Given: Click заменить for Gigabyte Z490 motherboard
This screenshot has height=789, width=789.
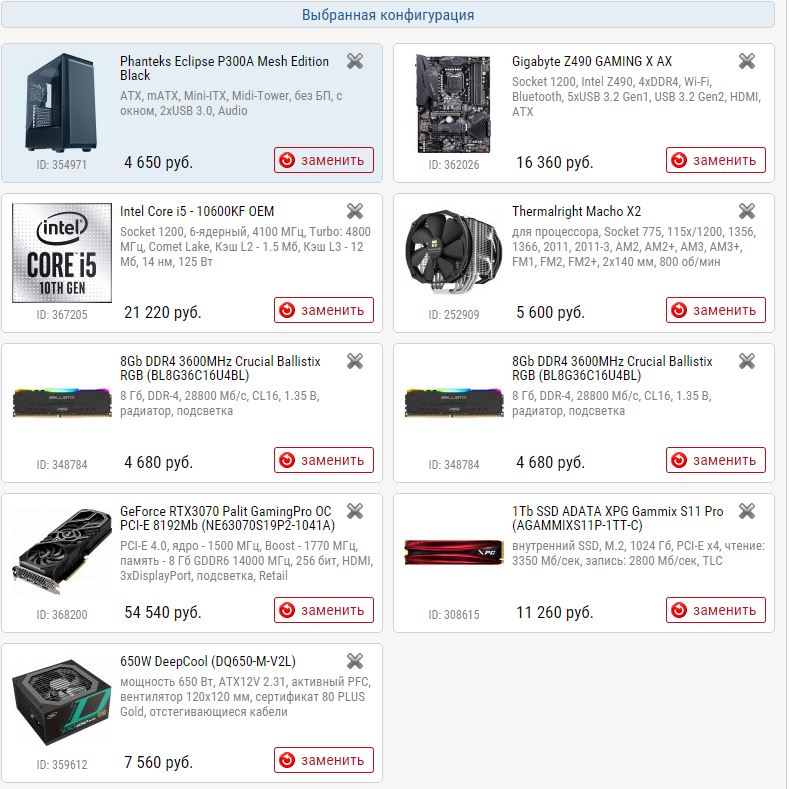Looking at the screenshot, I should tap(716, 160).
